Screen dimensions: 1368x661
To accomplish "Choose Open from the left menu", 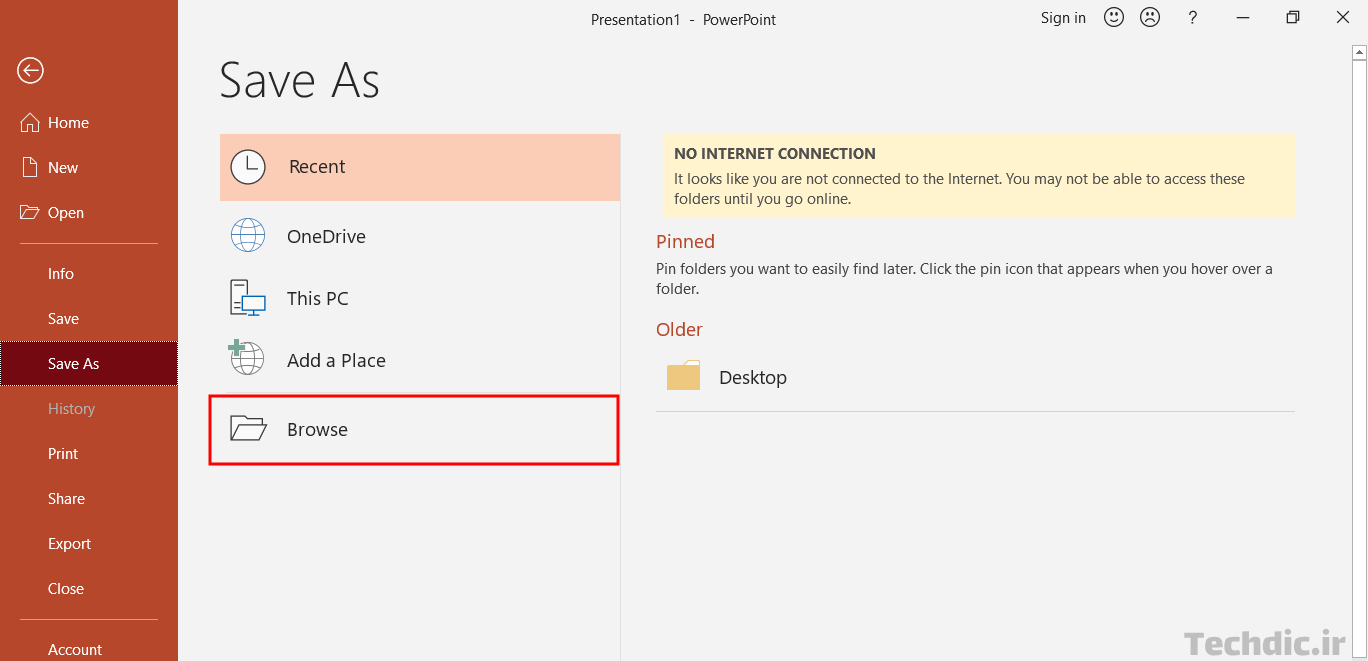I will click(89, 213).
